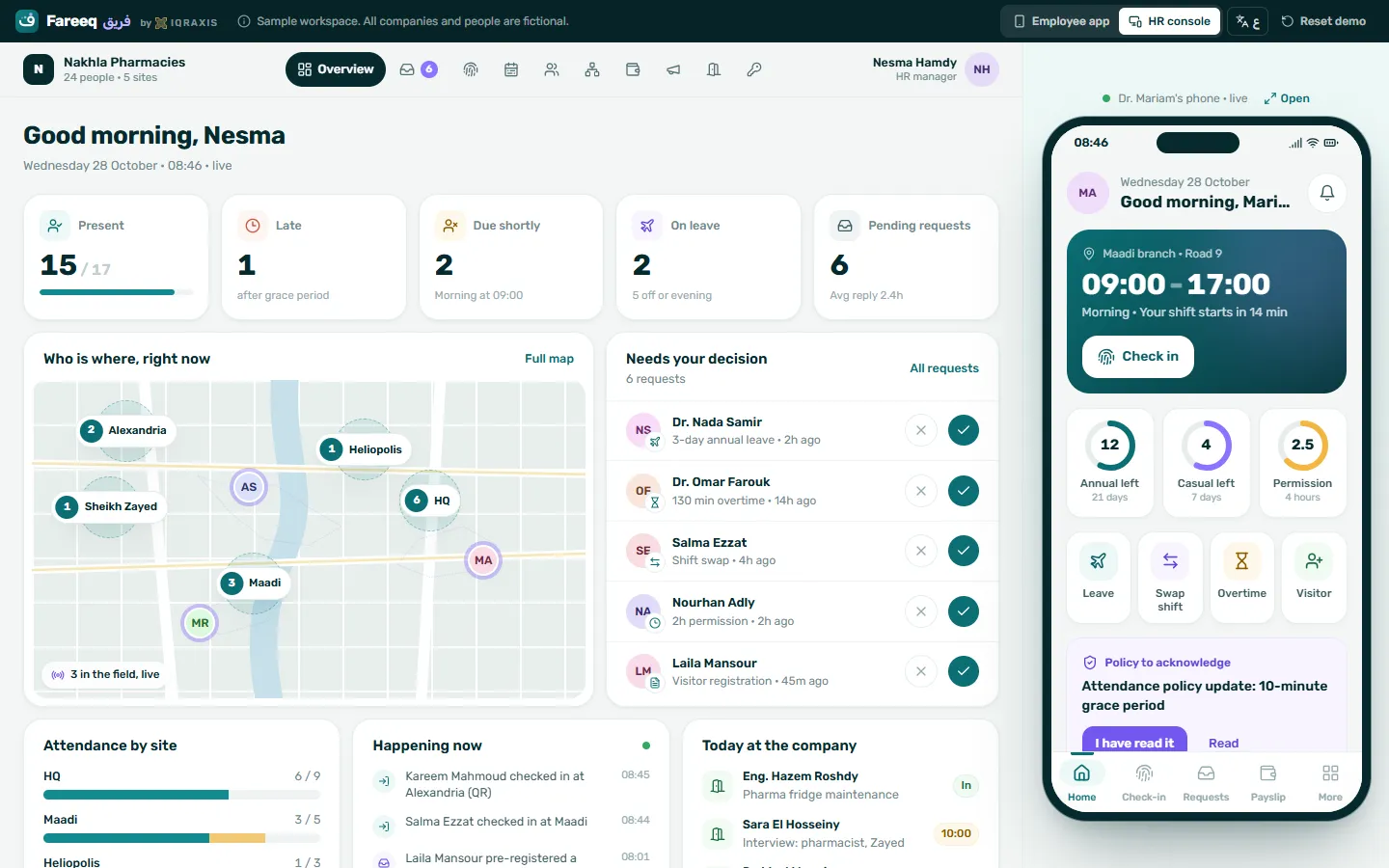Reject Salma Ezzat's shift swap request
This screenshot has height=868, width=1389.
point(921,551)
